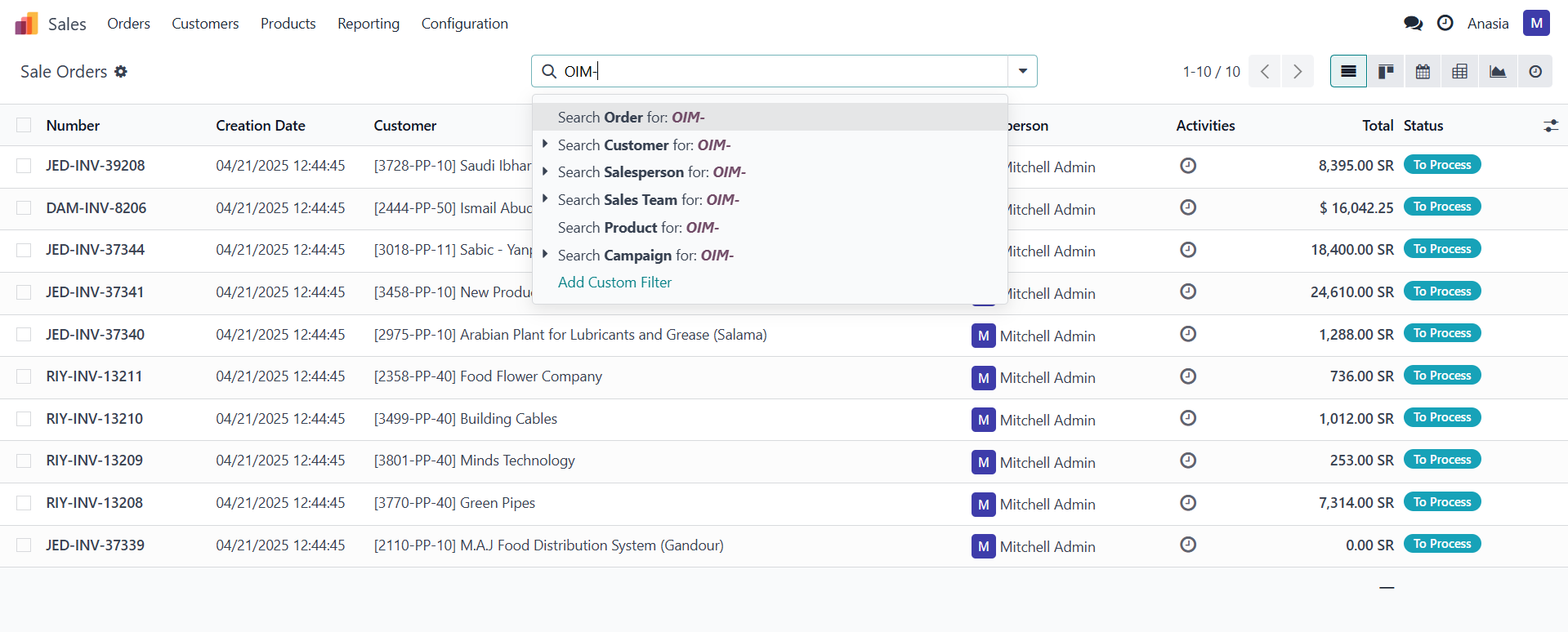The image size is (1568, 632).
Task: Choose Search Order for OIM- suggestion
Action: 631,118
